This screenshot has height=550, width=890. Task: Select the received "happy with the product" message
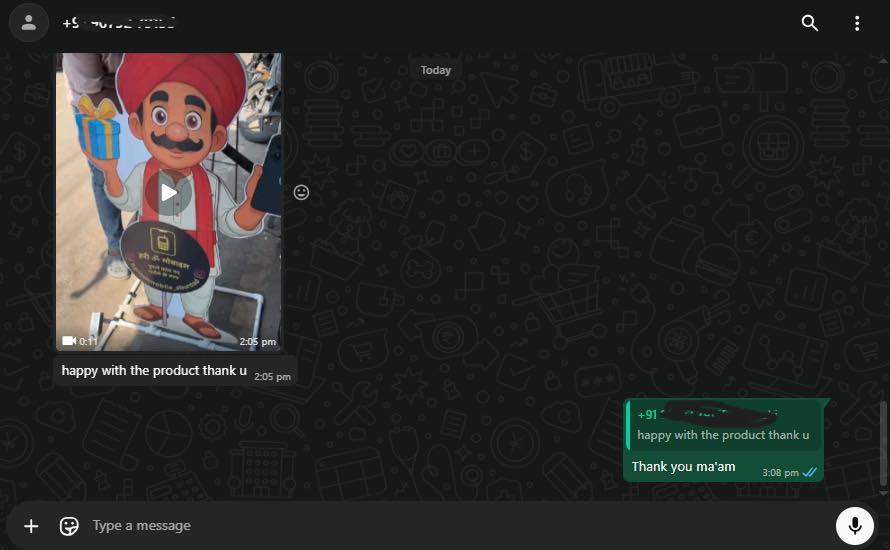(x=154, y=370)
